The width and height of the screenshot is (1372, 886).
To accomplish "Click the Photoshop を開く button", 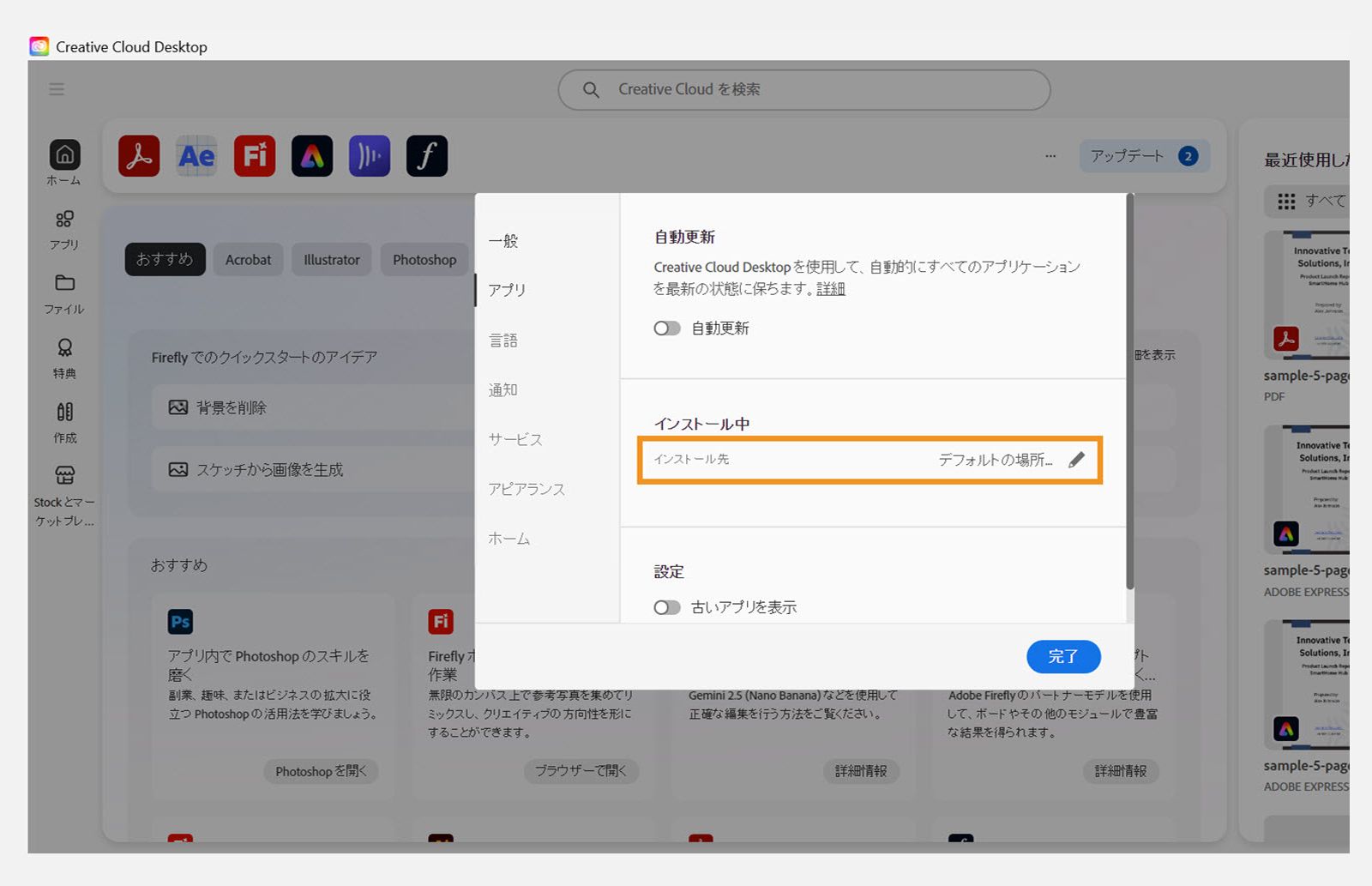I will (x=321, y=771).
